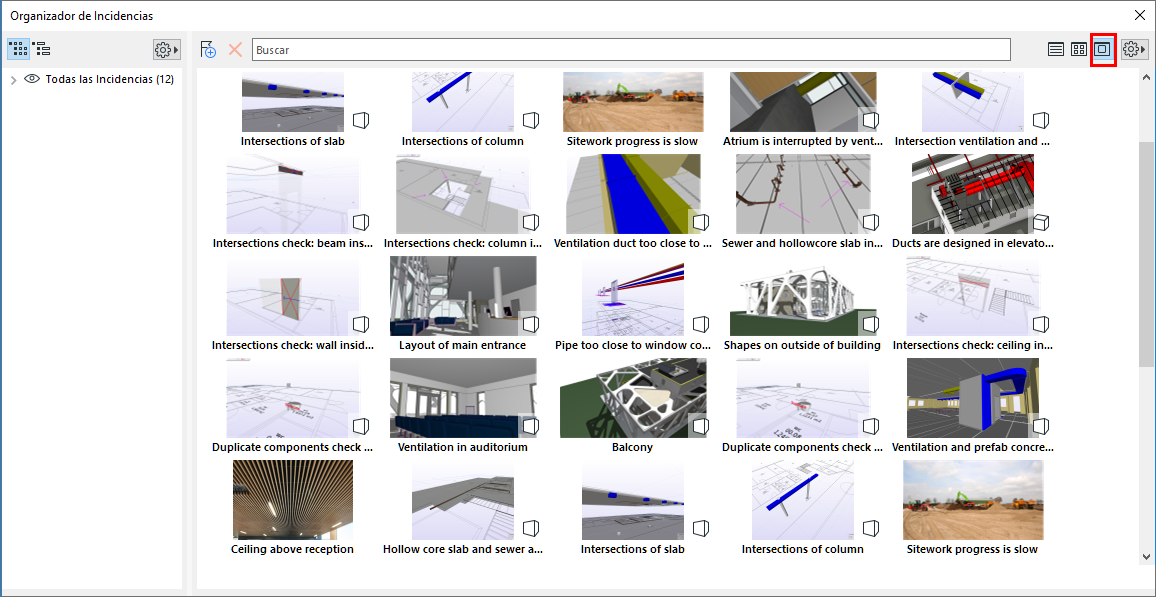Select the Balcony issue thumbnail
Viewport: 1156px width, 597px height.
click(x=633, y=398)
